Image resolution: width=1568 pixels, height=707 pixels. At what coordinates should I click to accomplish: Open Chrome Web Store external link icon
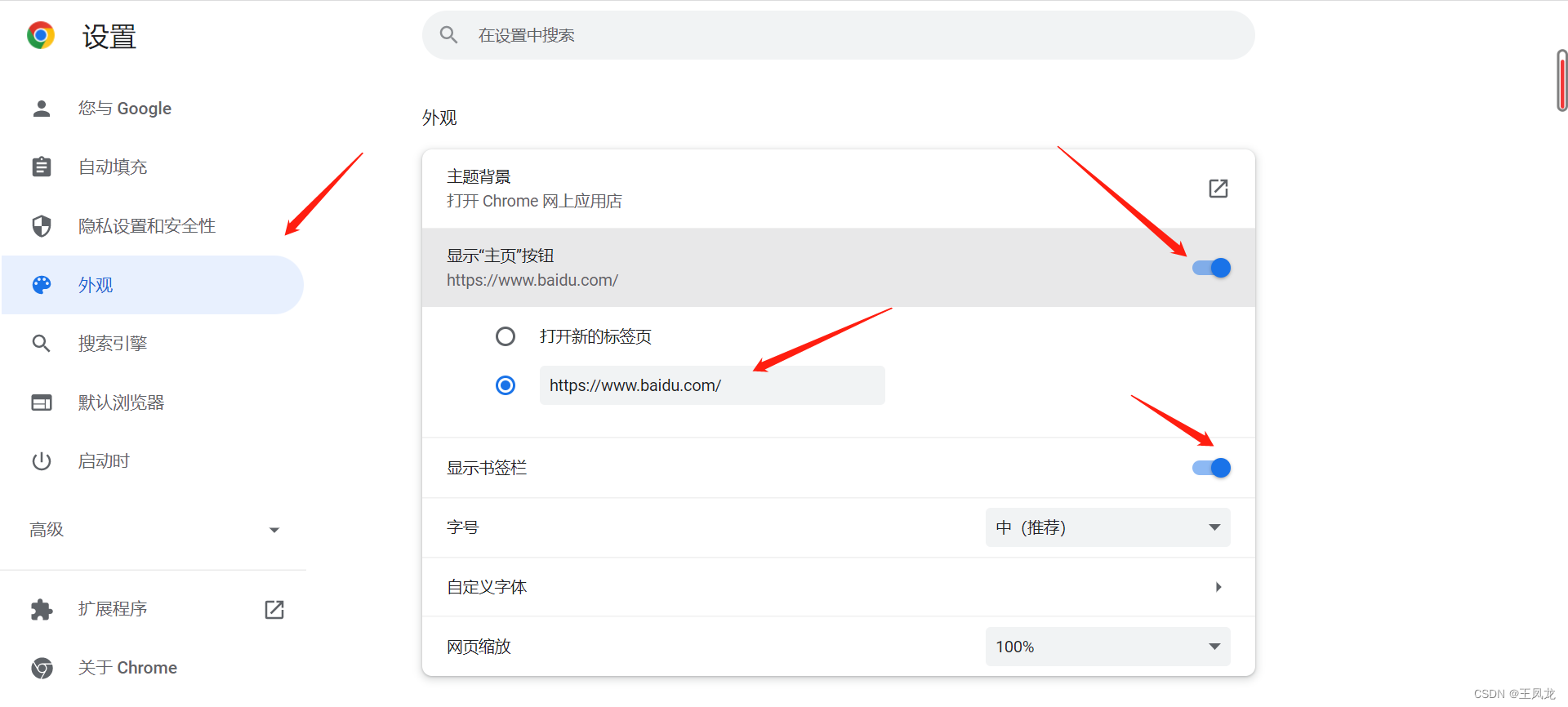tap(1218, 189)
